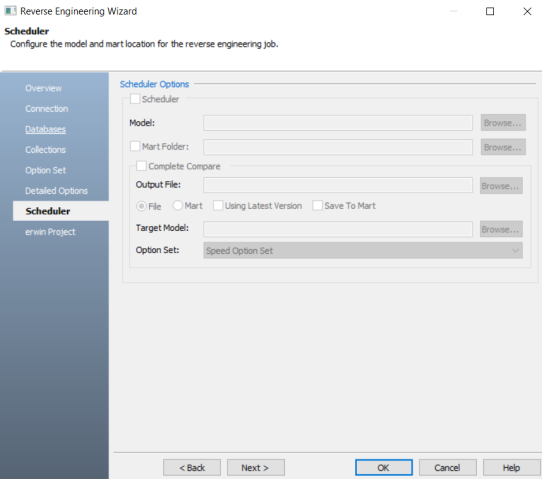The height and width of the screenshot is (479, 542).
Task: Select the File radio button
Action: click(x=141, y=206)
